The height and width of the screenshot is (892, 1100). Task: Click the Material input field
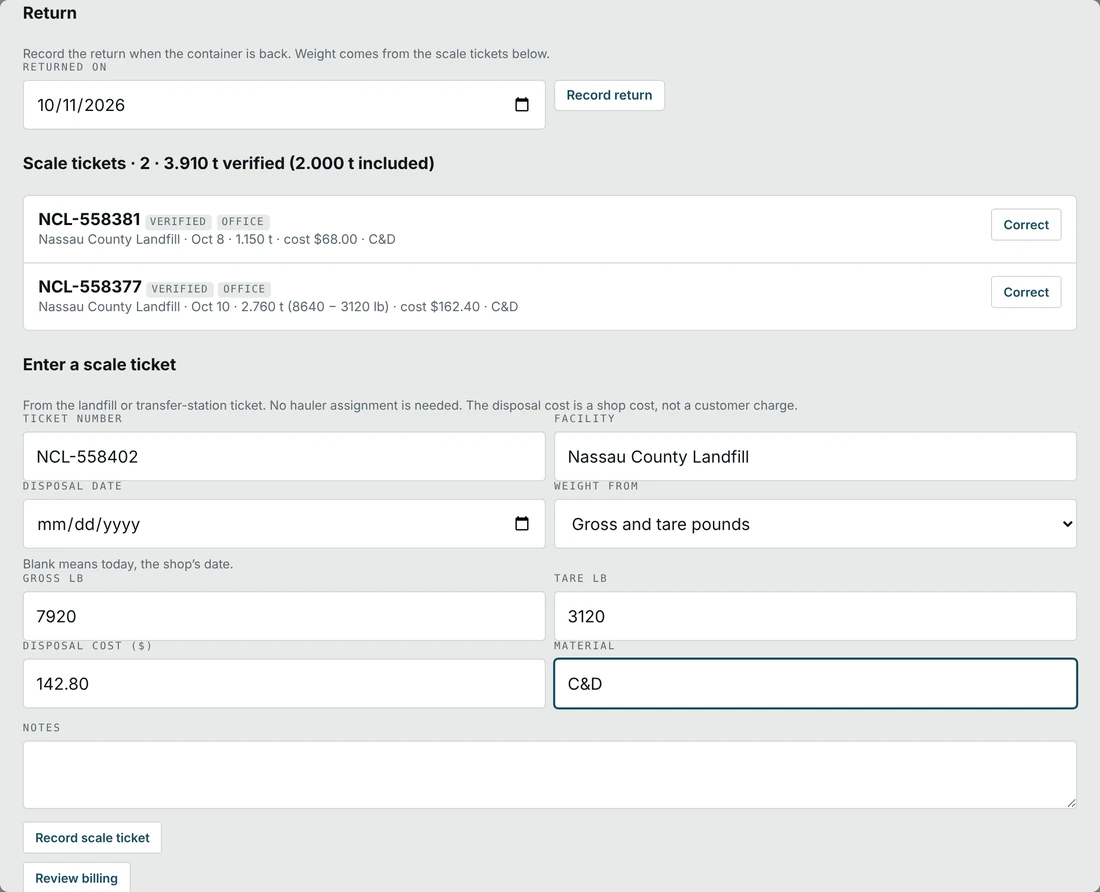815,684
